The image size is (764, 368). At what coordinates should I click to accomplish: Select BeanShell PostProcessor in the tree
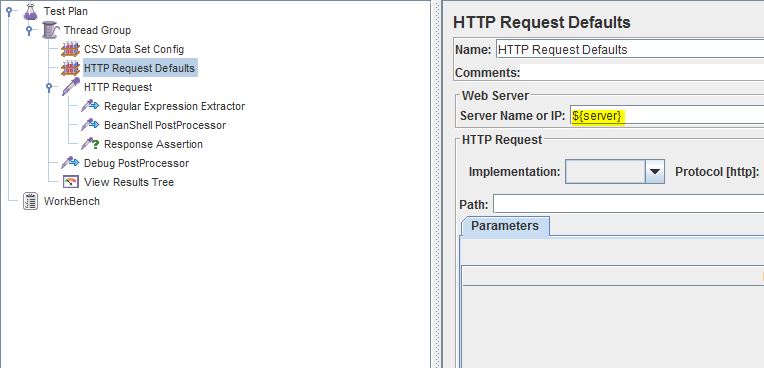[165, 125]
